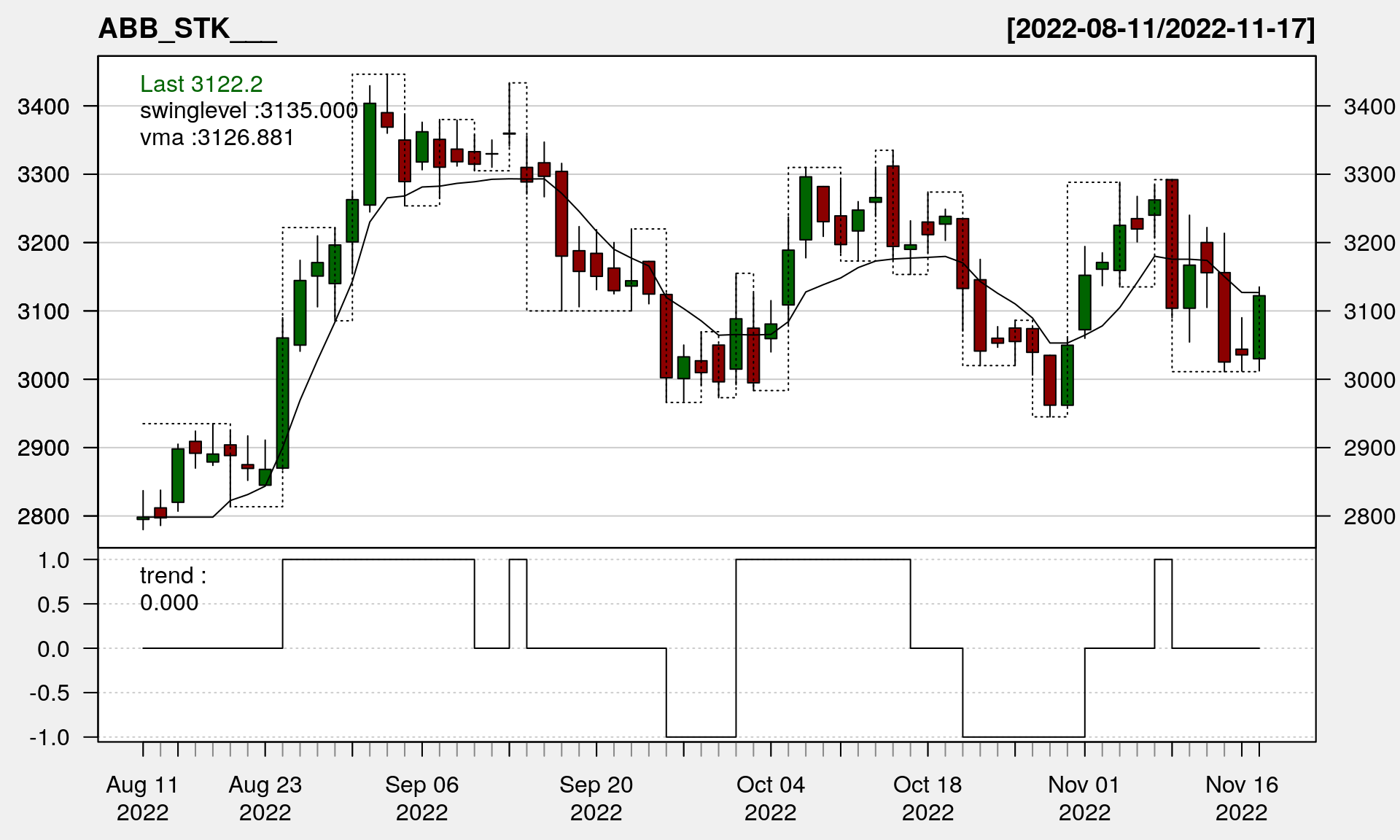The height and width of the screenshot is (840, 1400).
Task: Click the 2800 label on right axis
Action: click(1369, 516)
